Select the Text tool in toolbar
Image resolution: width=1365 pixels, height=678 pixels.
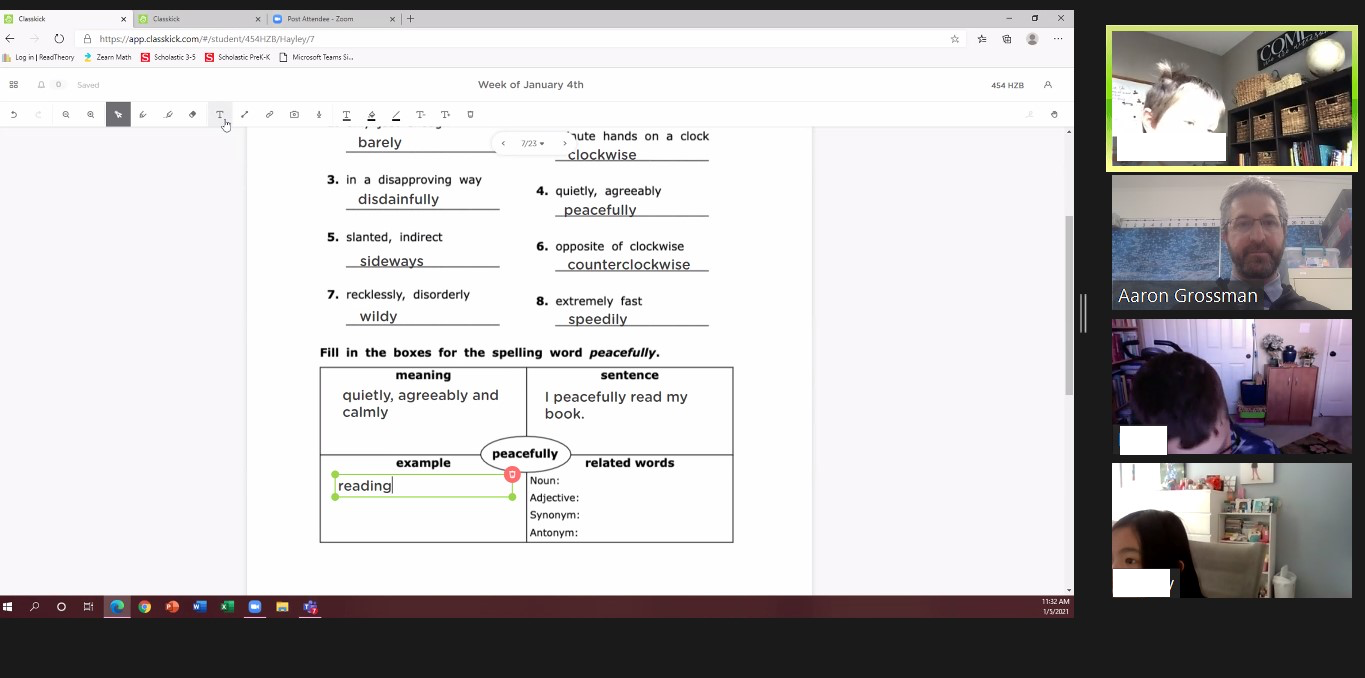[219, 115]
